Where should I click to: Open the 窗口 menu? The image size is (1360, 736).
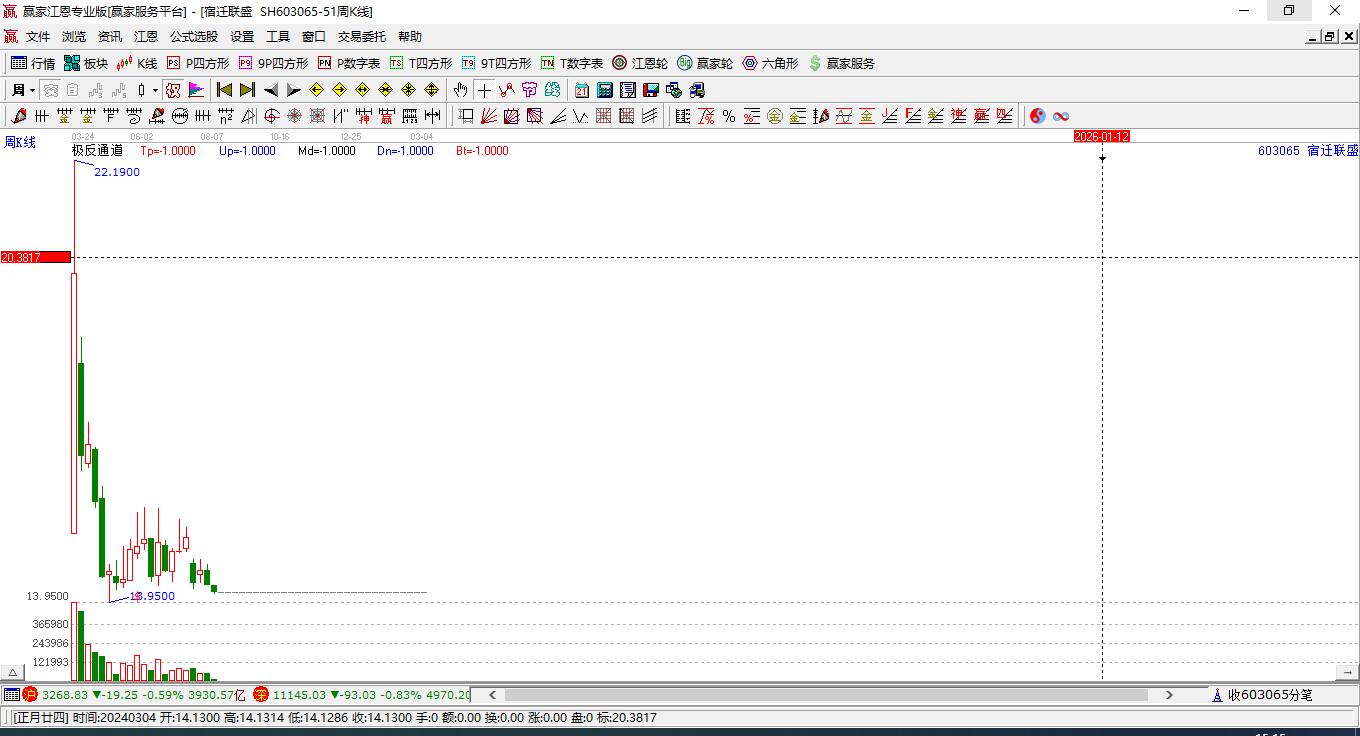314,37
